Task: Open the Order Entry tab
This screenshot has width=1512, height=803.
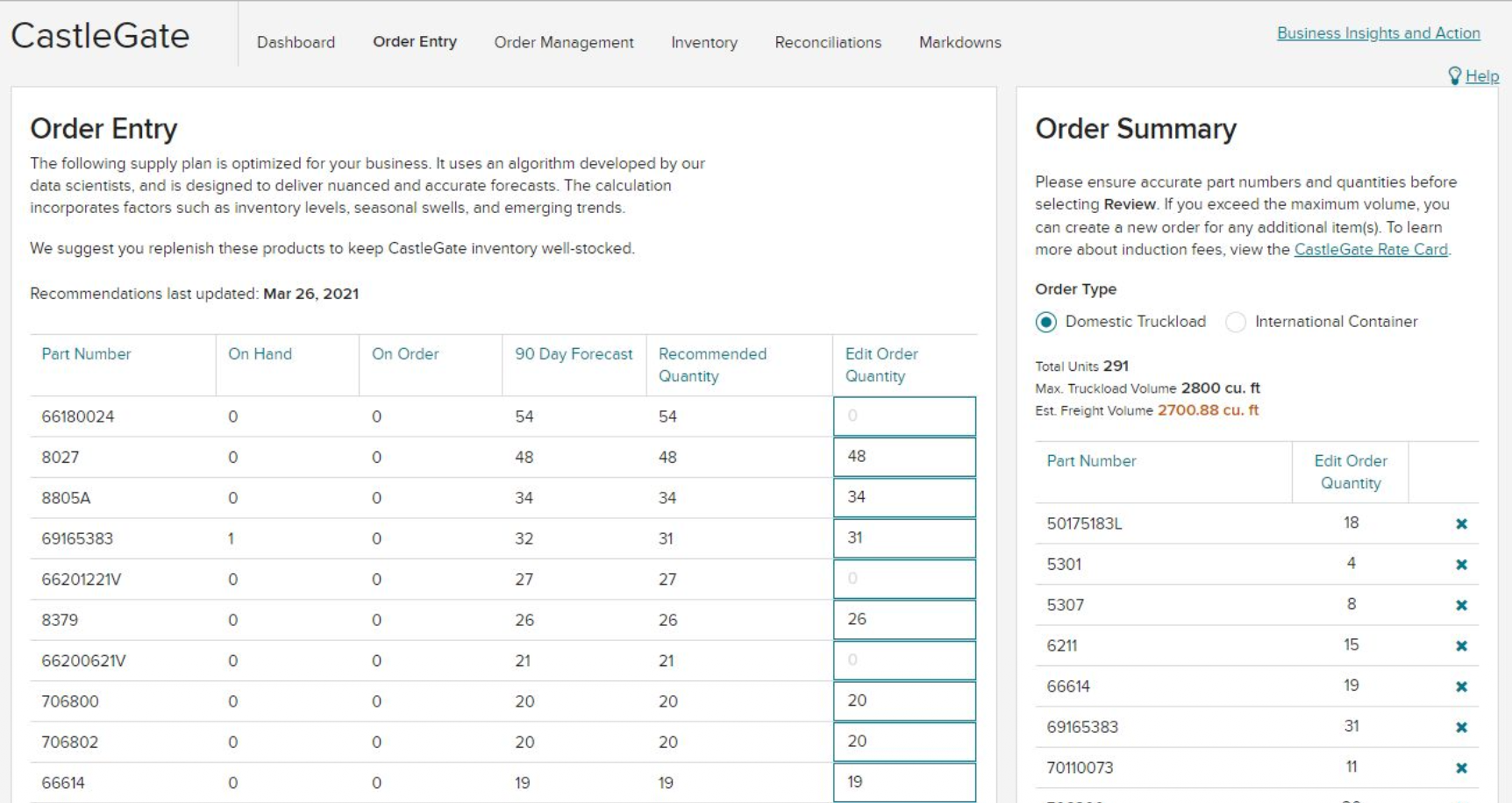Action: coord(415,41)
